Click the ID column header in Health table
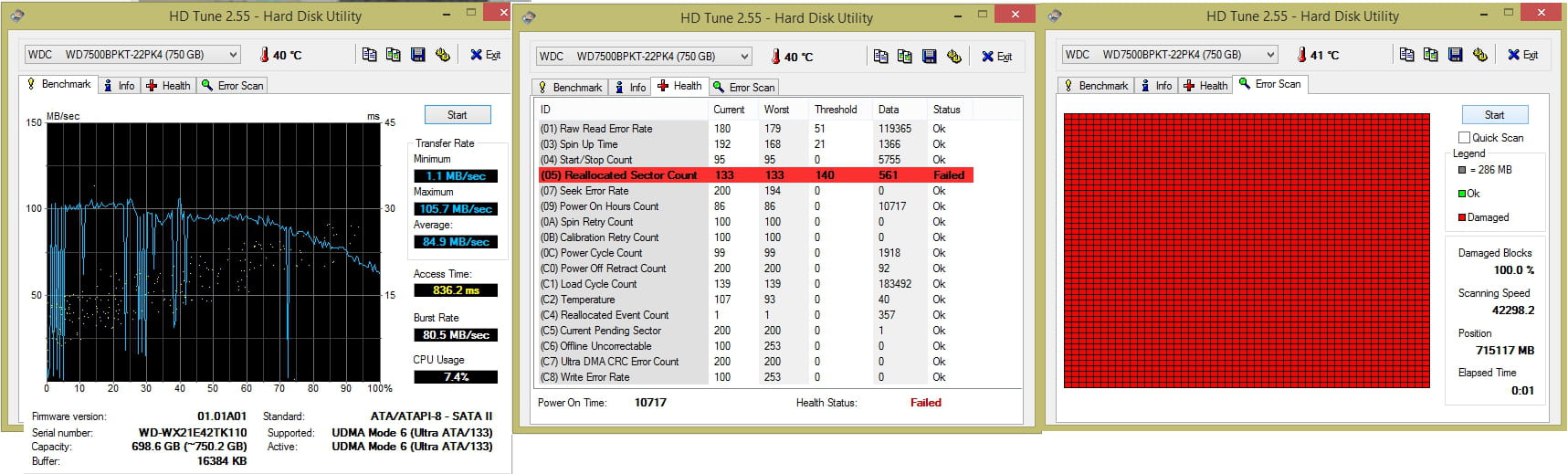Viewport: 1568px width, 474px height. click(x=622, y=110)
